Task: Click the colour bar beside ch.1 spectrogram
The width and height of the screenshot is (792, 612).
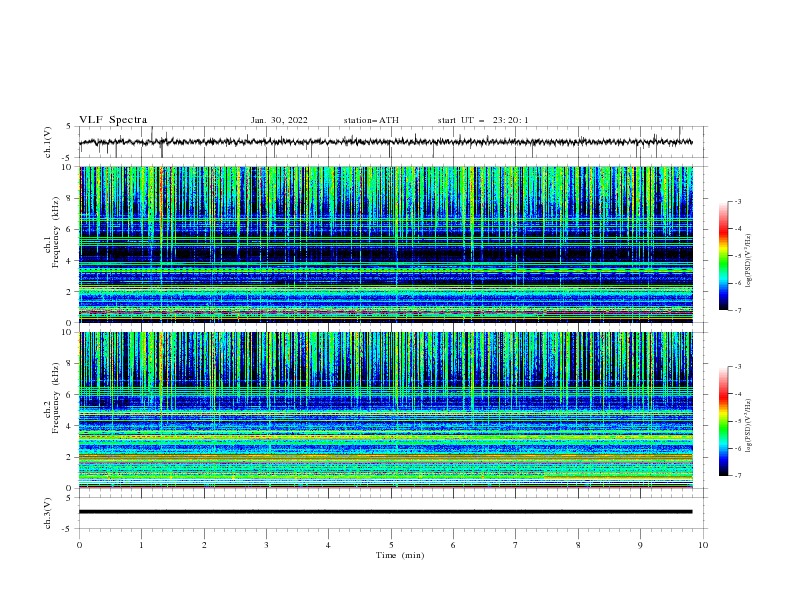Action: 724,256
